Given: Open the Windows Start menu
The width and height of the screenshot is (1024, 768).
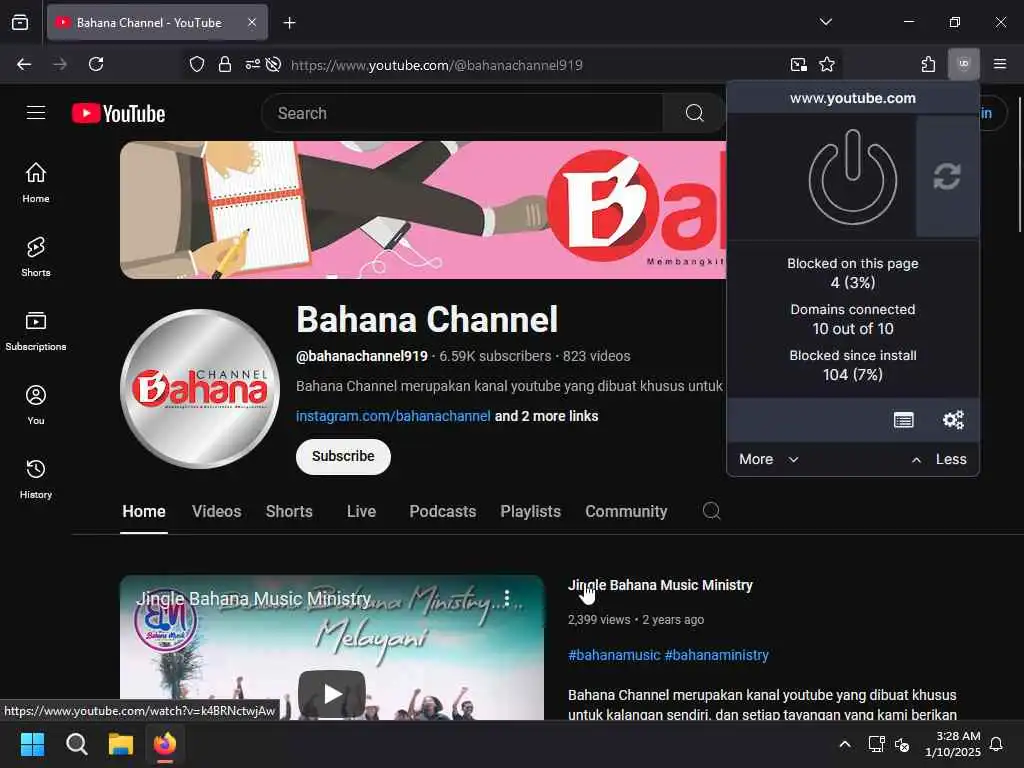Looking at the screenshot, I should (32, 744).
